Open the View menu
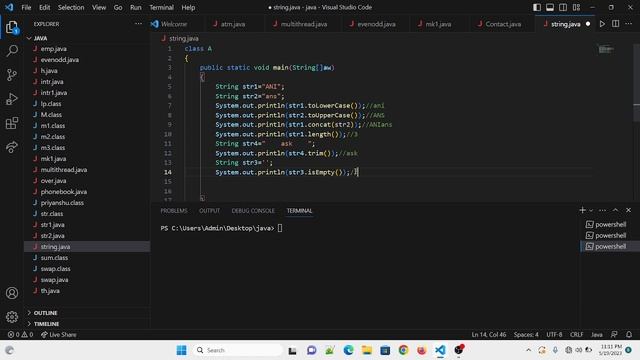640x360 pixels. [x=99, y=7]
